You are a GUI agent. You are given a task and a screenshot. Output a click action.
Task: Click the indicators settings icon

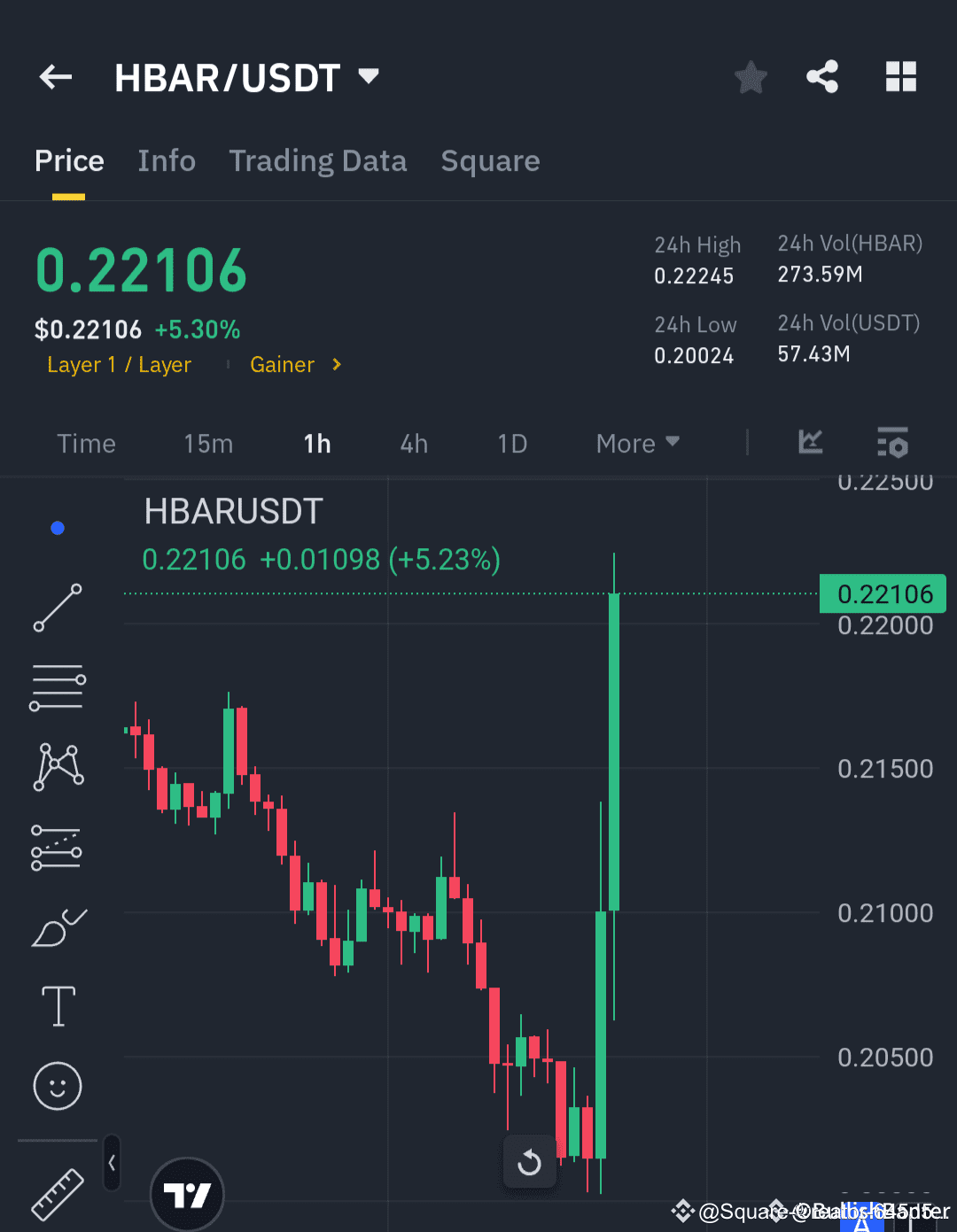pos(892,443)
